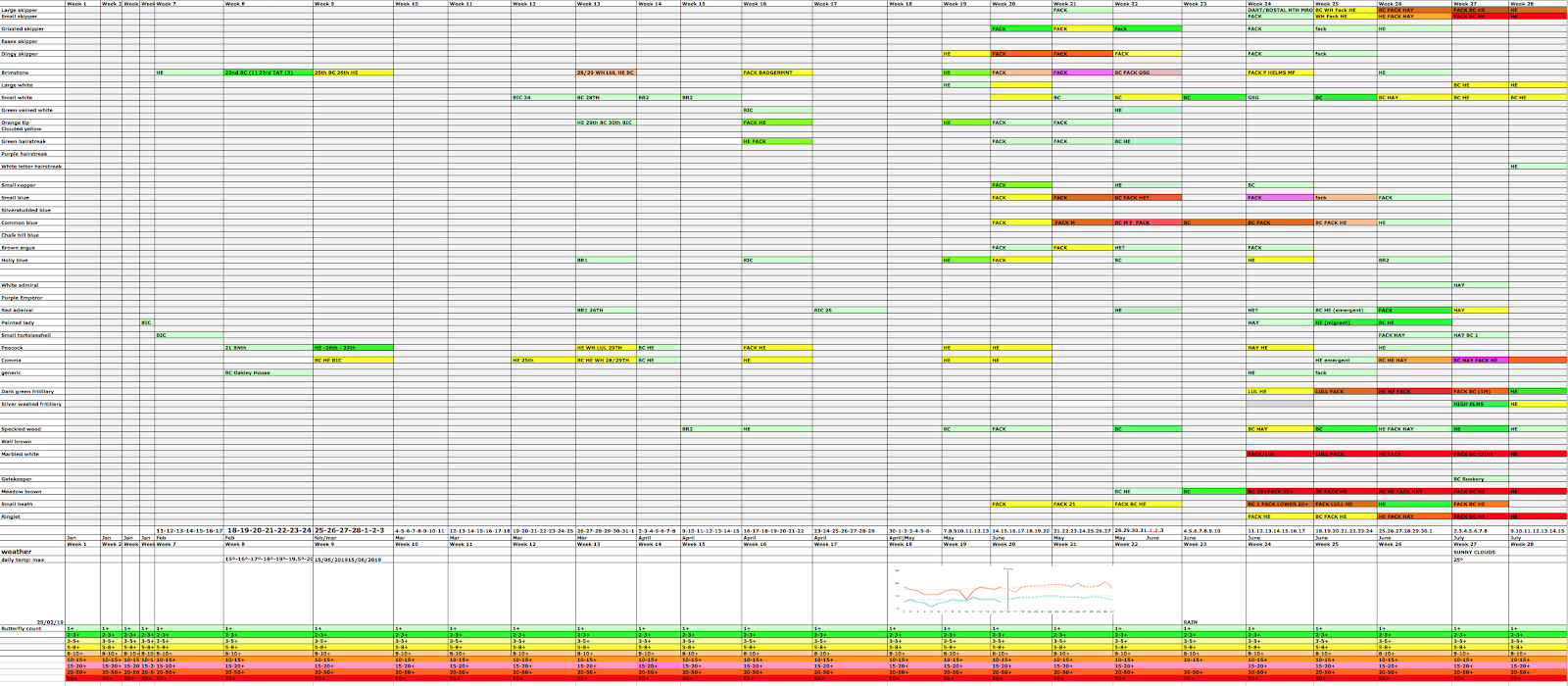Select the 'Ringlet' row label
The image size is (1568, 686).
point(11,516)
